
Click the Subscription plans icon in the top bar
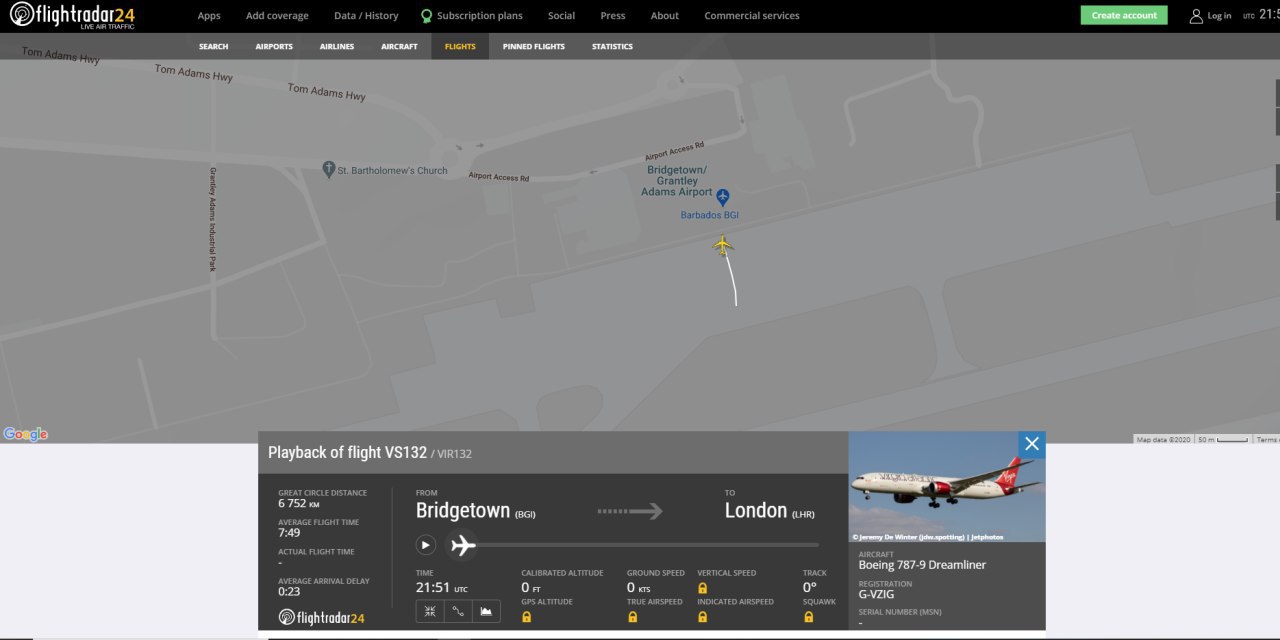[x=427, y=16]
